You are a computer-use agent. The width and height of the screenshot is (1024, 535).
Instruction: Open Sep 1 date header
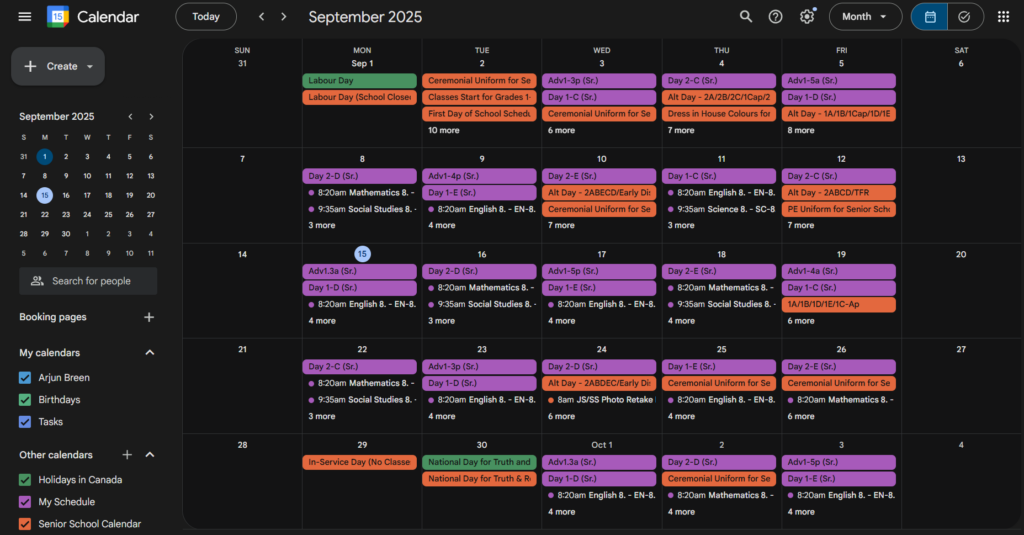(x=362, y=63)
